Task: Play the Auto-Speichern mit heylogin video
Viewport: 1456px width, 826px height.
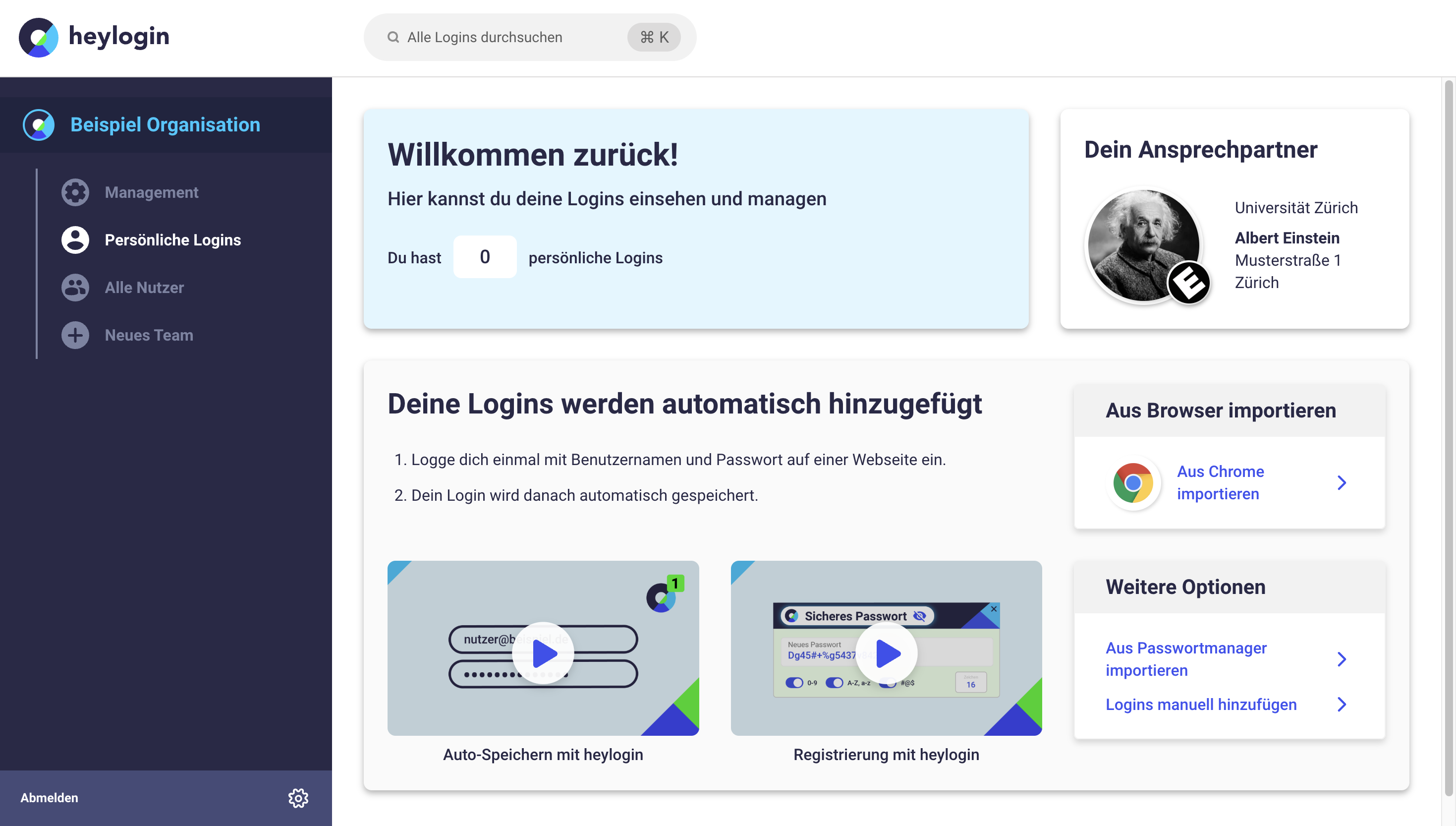Action: tap(544, 653)
